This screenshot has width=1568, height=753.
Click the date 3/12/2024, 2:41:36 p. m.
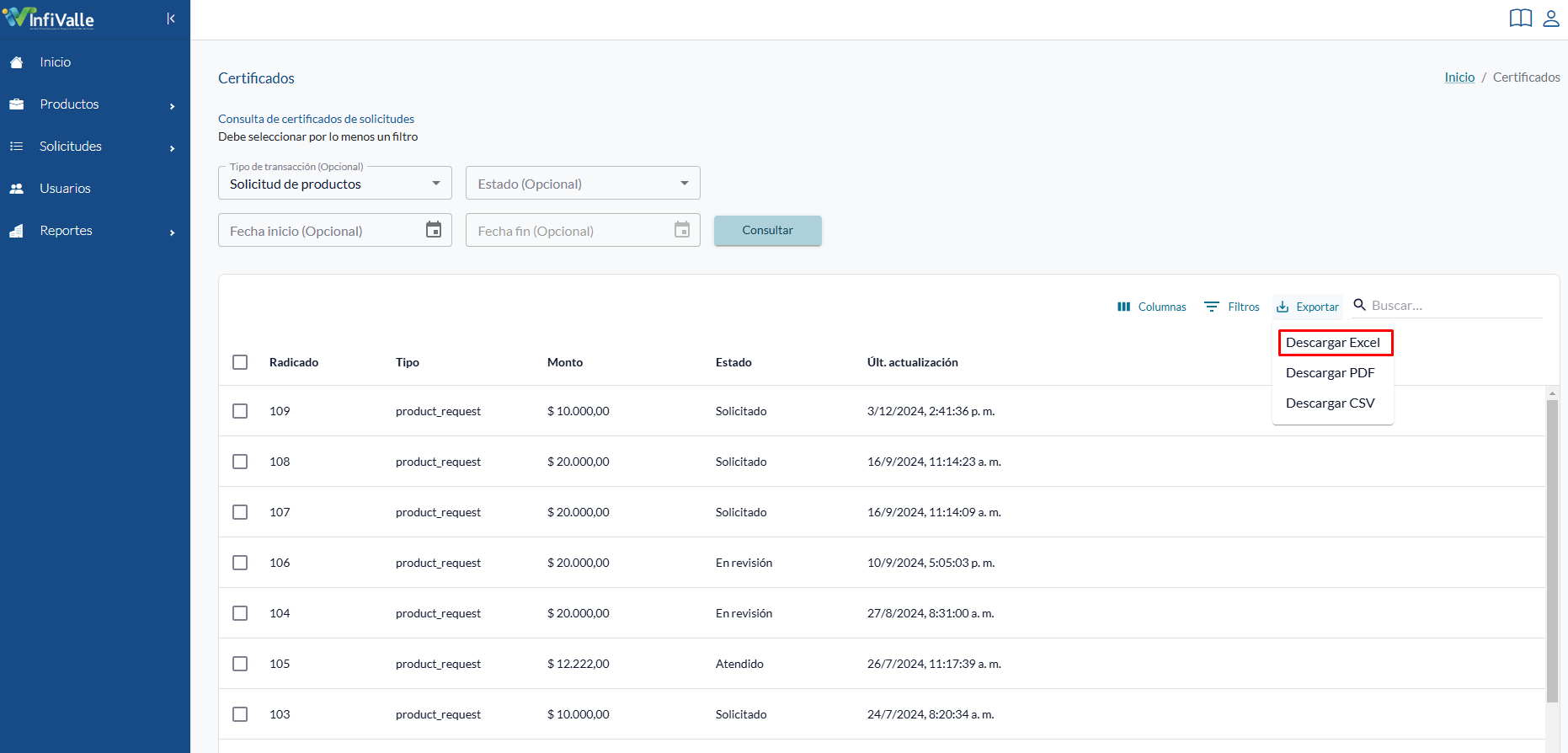[x=931, y=411]
